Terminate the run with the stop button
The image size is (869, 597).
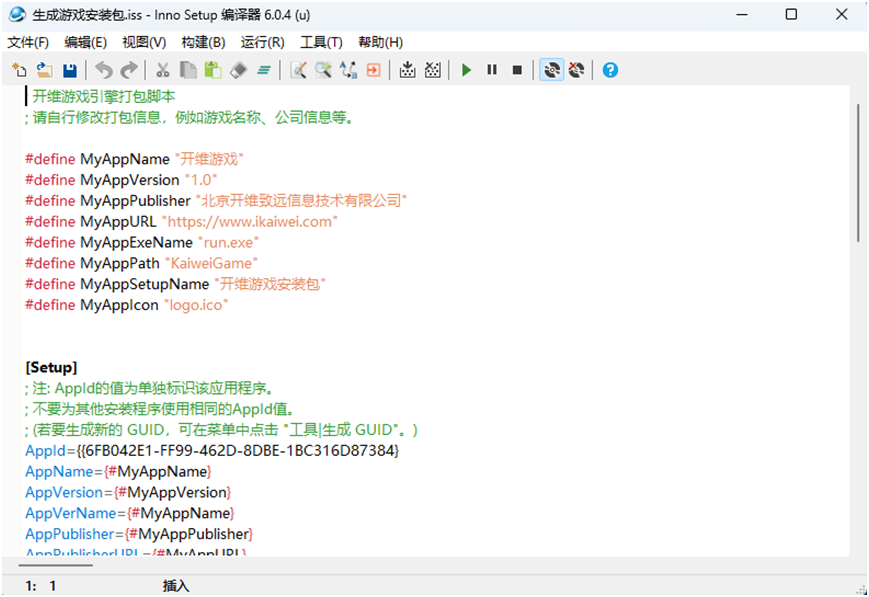517,70
